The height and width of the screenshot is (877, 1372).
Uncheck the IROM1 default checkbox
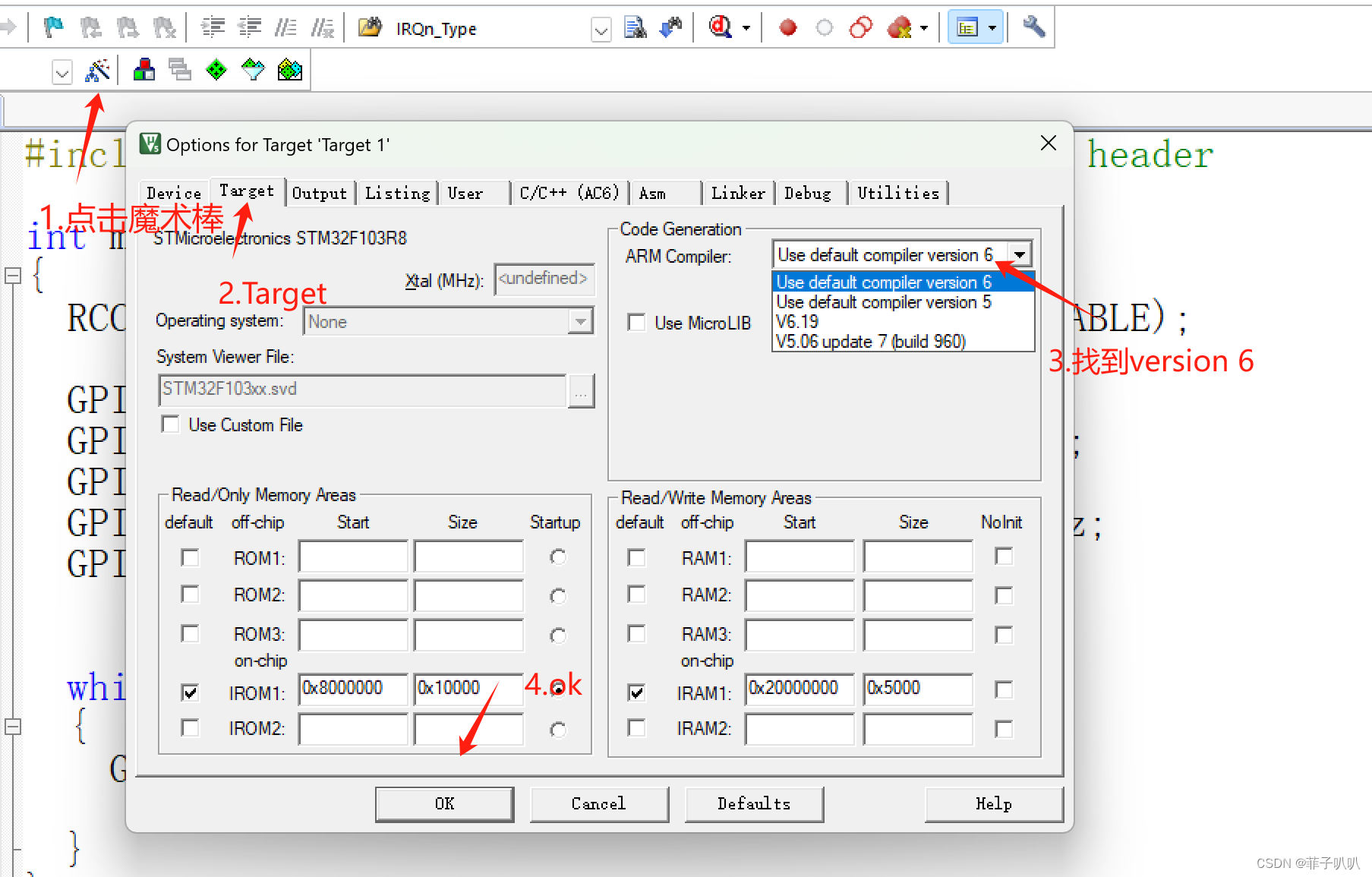[x=190, y=692]
